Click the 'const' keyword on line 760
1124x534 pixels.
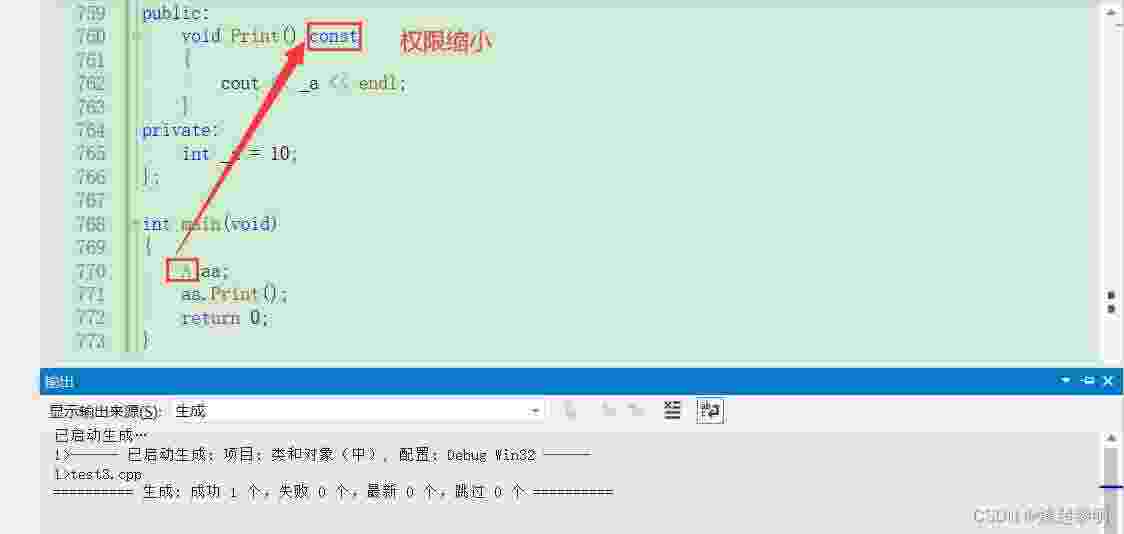click(333, 36)
